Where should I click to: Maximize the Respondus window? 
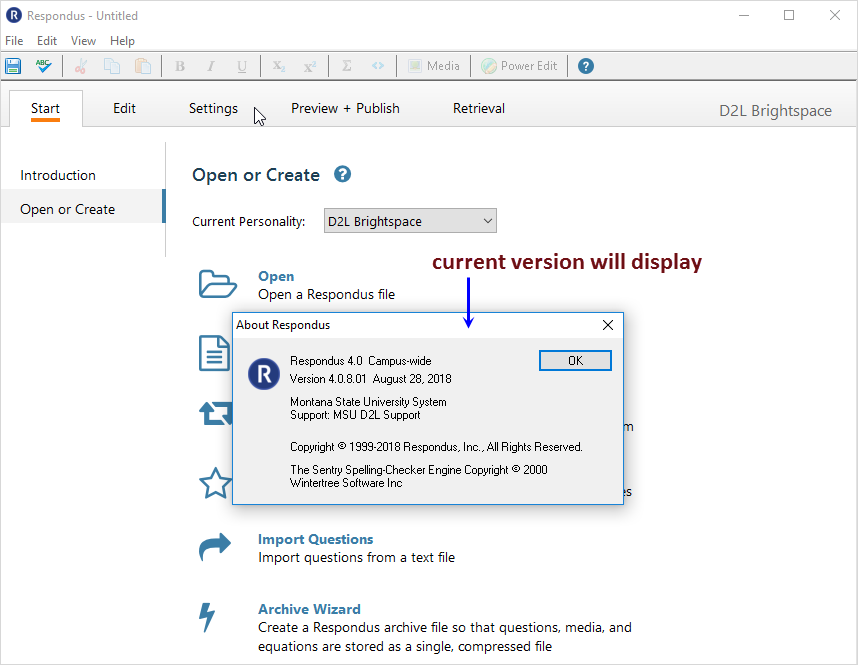tap(789, 15)
